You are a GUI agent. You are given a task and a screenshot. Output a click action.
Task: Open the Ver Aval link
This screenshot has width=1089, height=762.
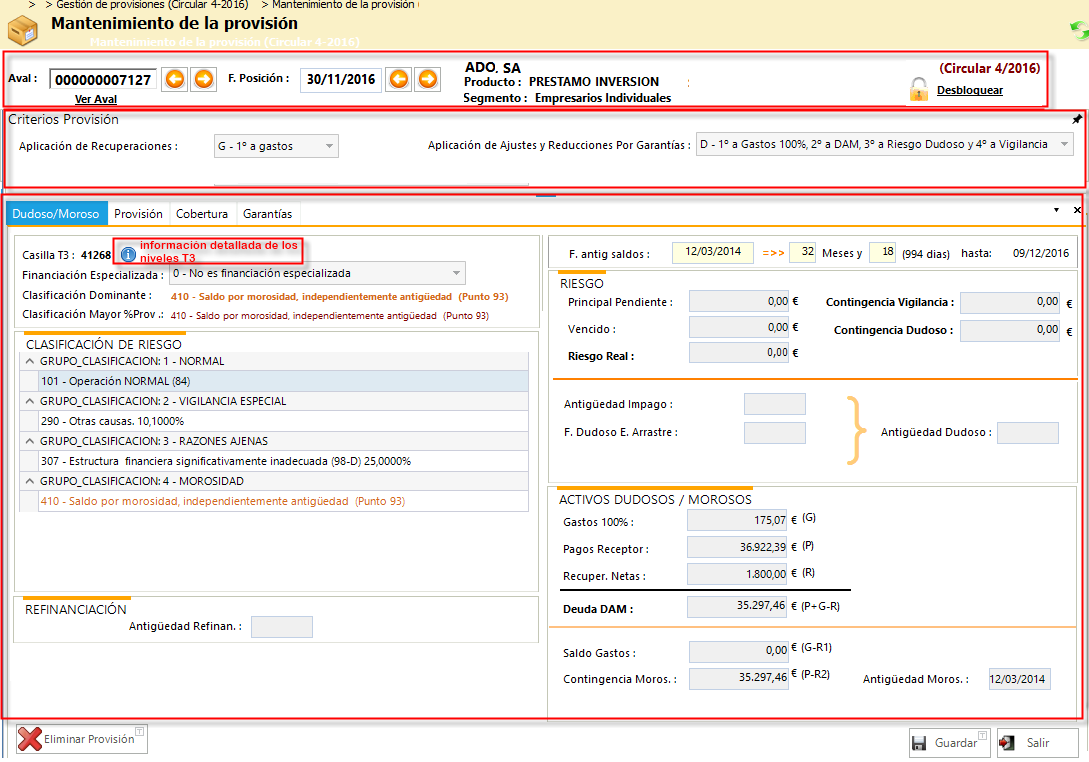click(x=96, y=99)
